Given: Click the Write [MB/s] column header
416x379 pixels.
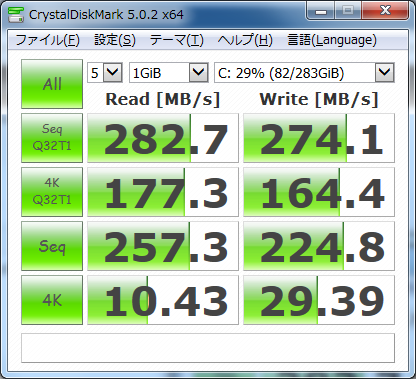Looking at the screenshot, I should pyautogui.click(x=319, y=99).
